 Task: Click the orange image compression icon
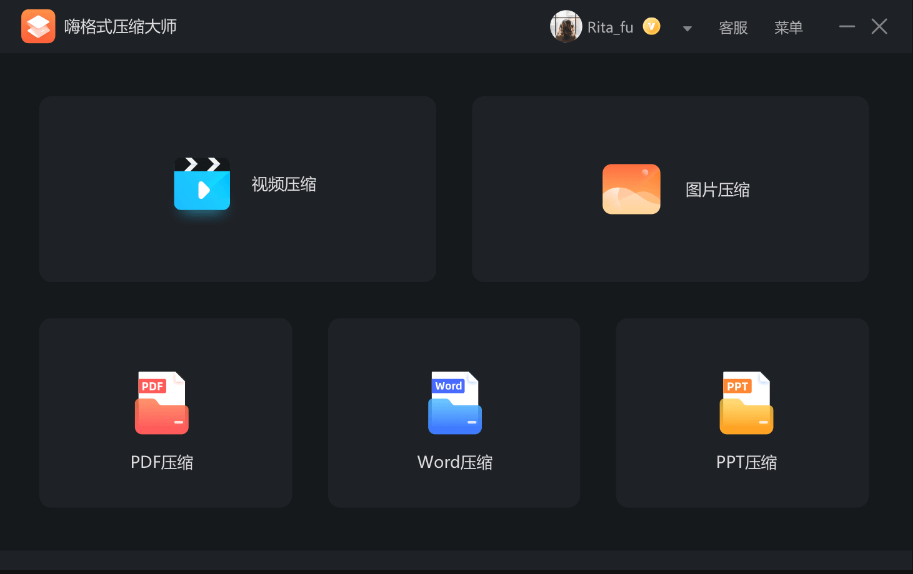(x=631, y=189)
